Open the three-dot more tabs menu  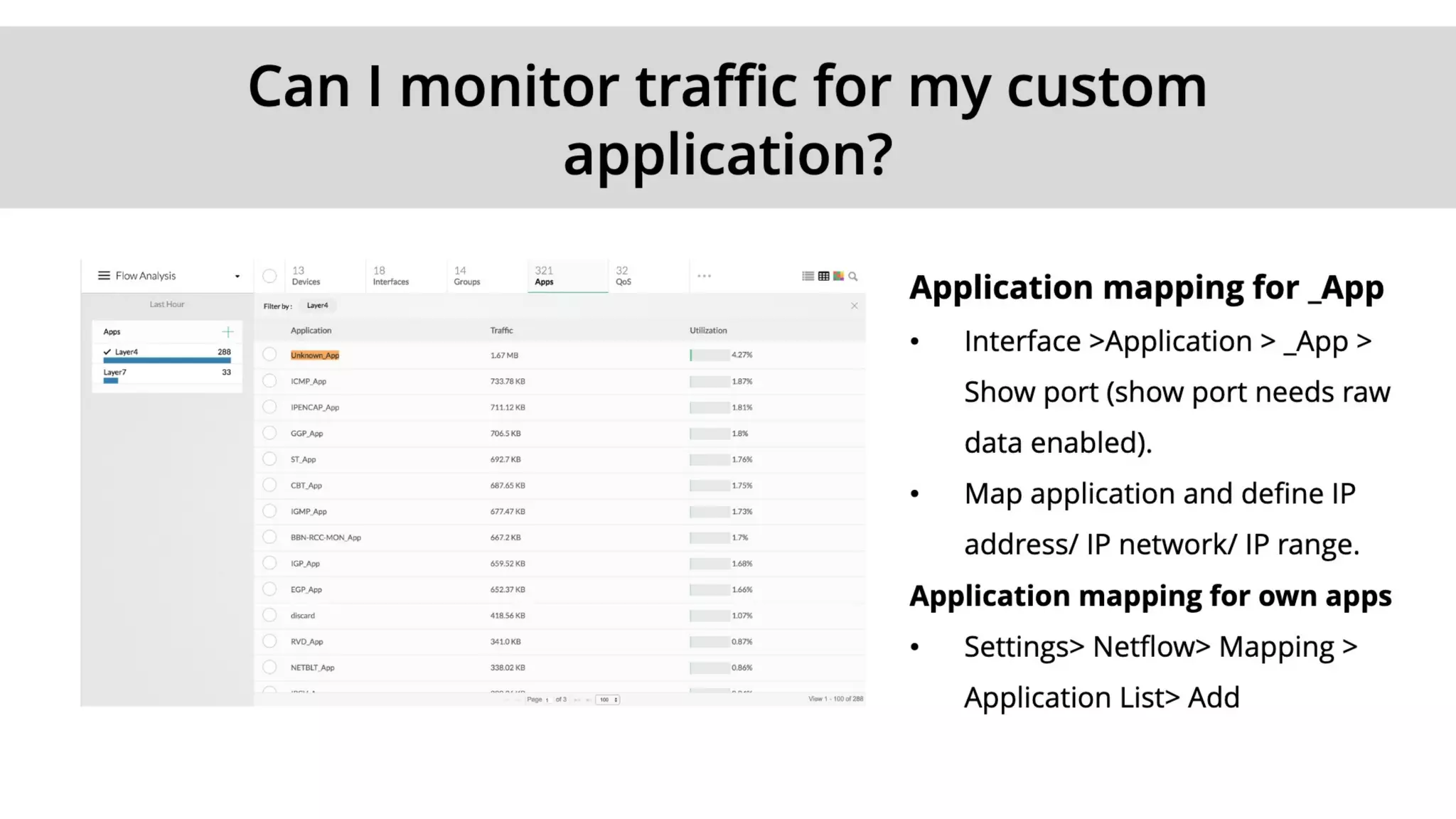pyautogui.click(x=704, y=276)
